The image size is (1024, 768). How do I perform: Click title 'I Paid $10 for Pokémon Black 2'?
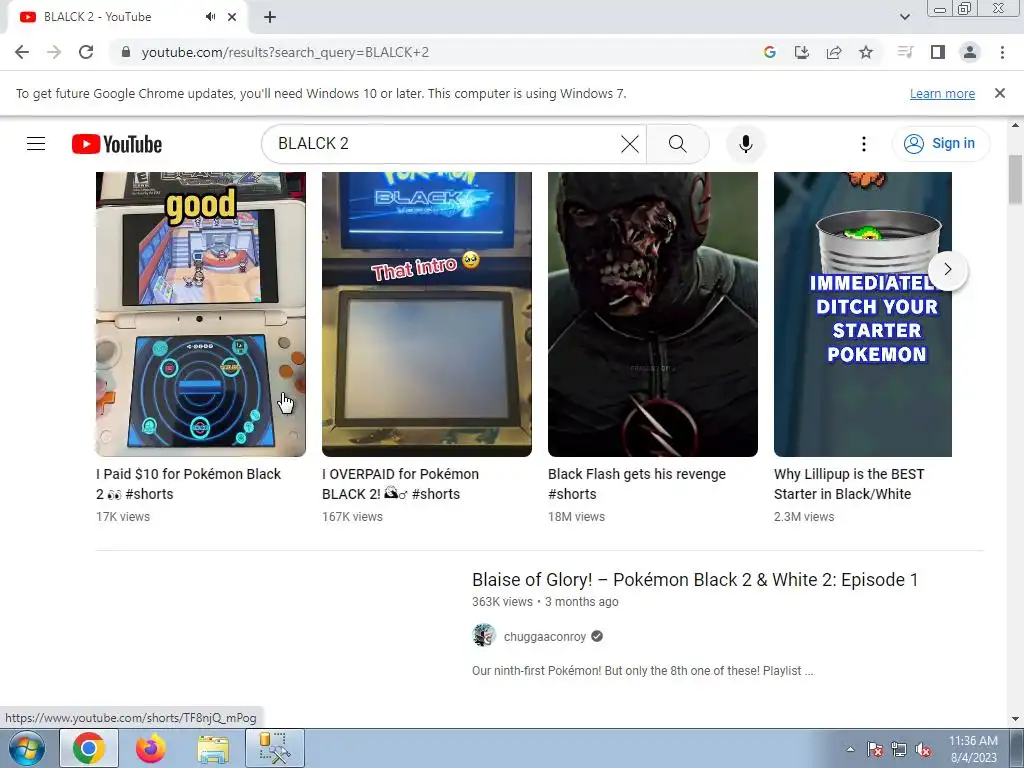(188, 484)
